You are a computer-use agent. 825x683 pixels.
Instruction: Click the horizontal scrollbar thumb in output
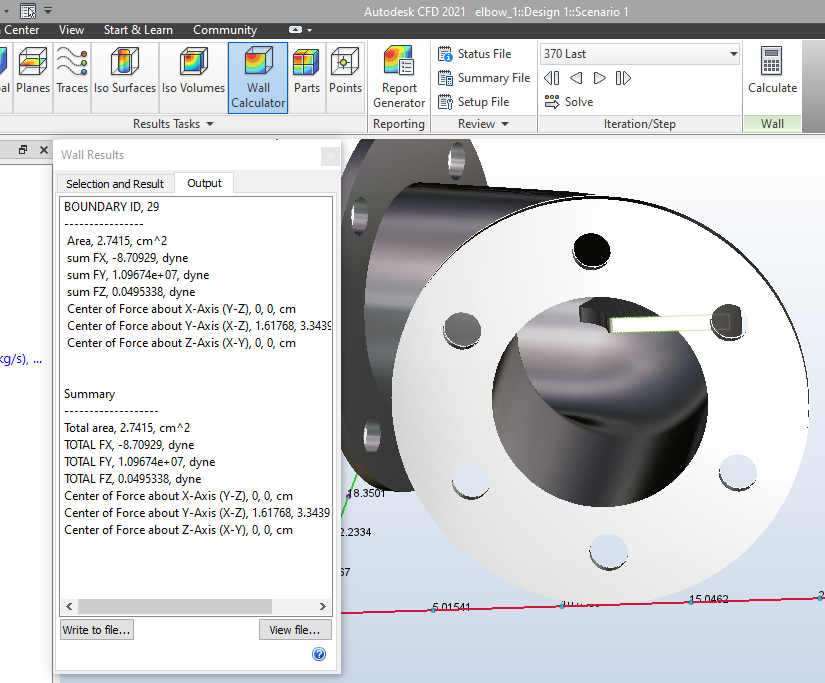(175, 606)
